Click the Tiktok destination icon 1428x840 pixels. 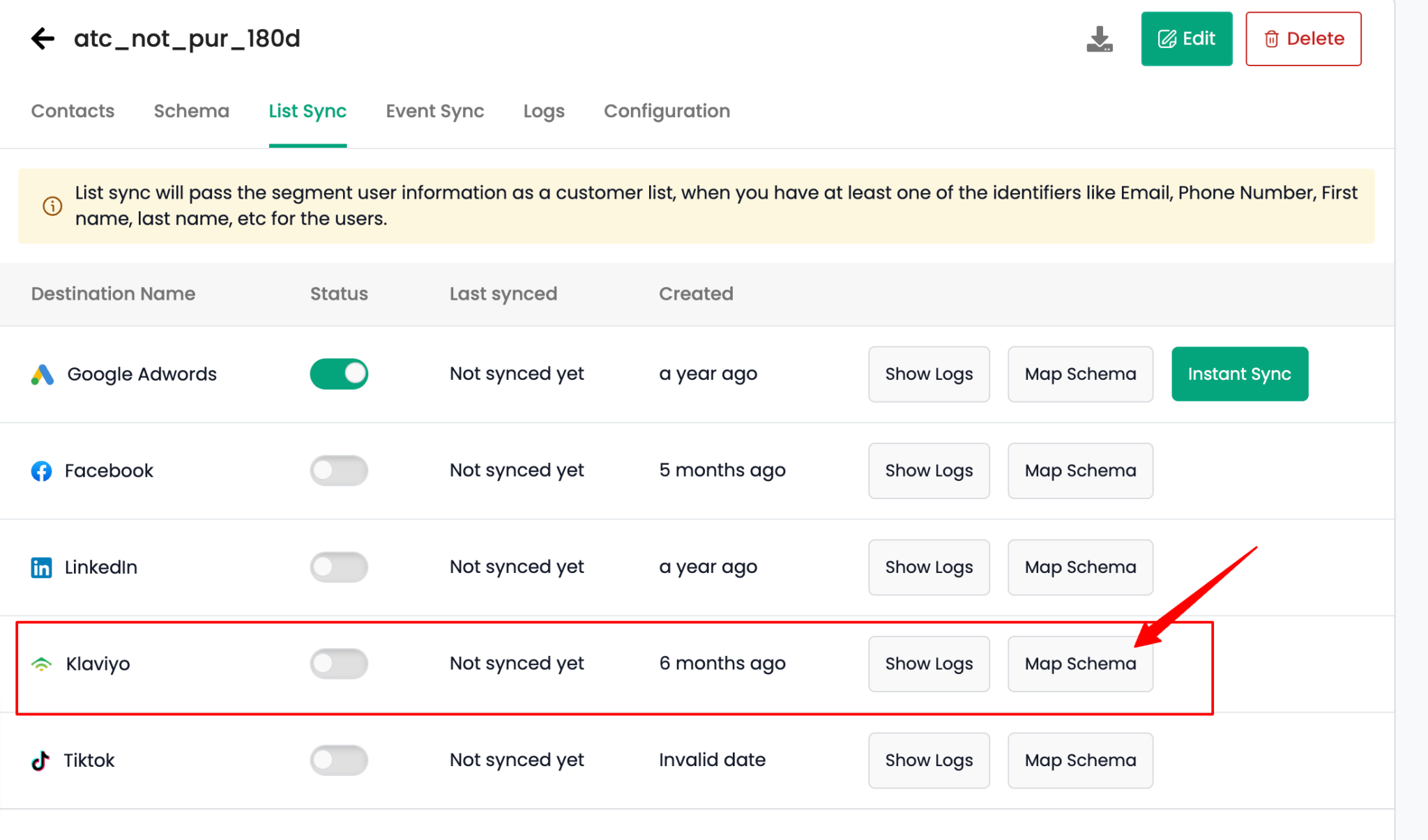coord(41,760)
